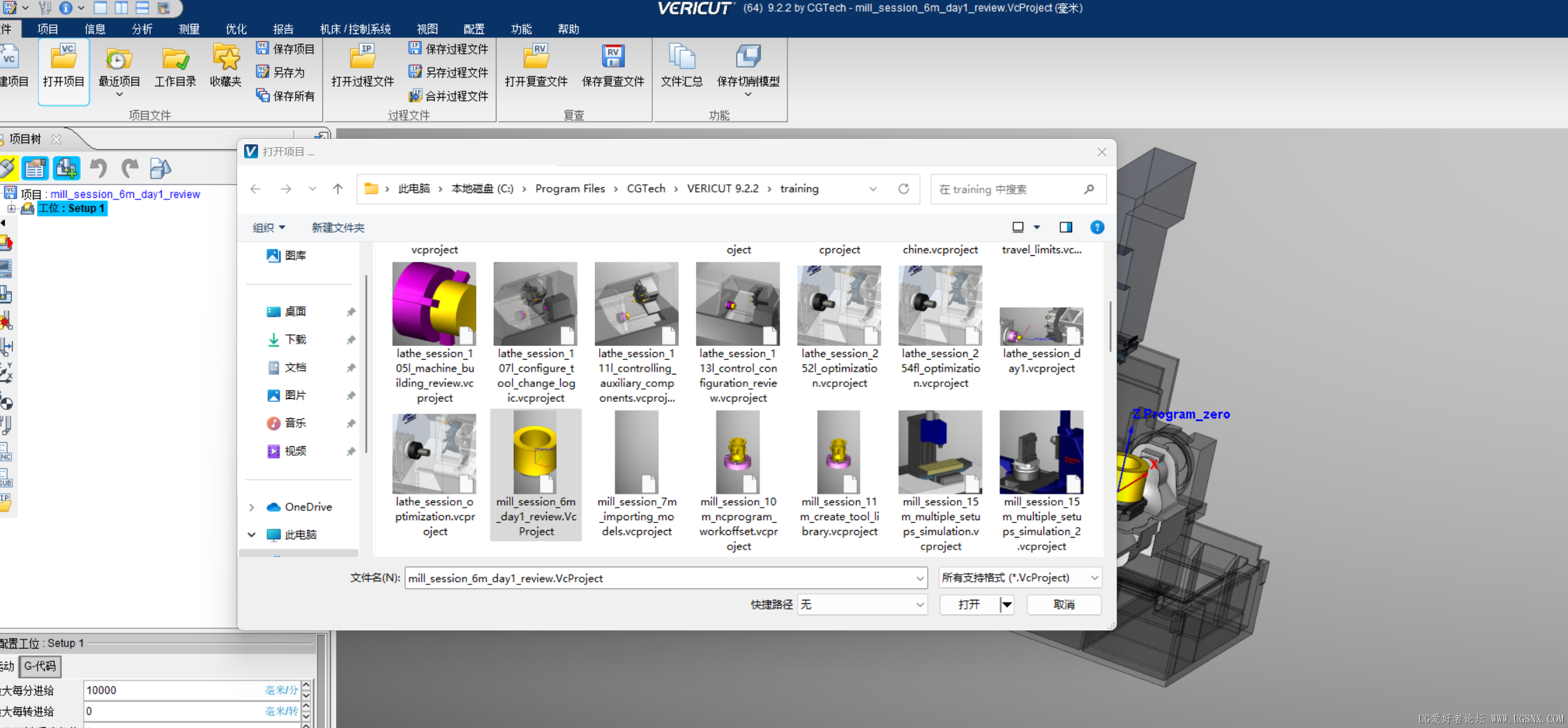Image resolution: width=1568 pixels, height=728 pixels.
Task: Open the address bar history dropdown
Action: pos(873,189)
